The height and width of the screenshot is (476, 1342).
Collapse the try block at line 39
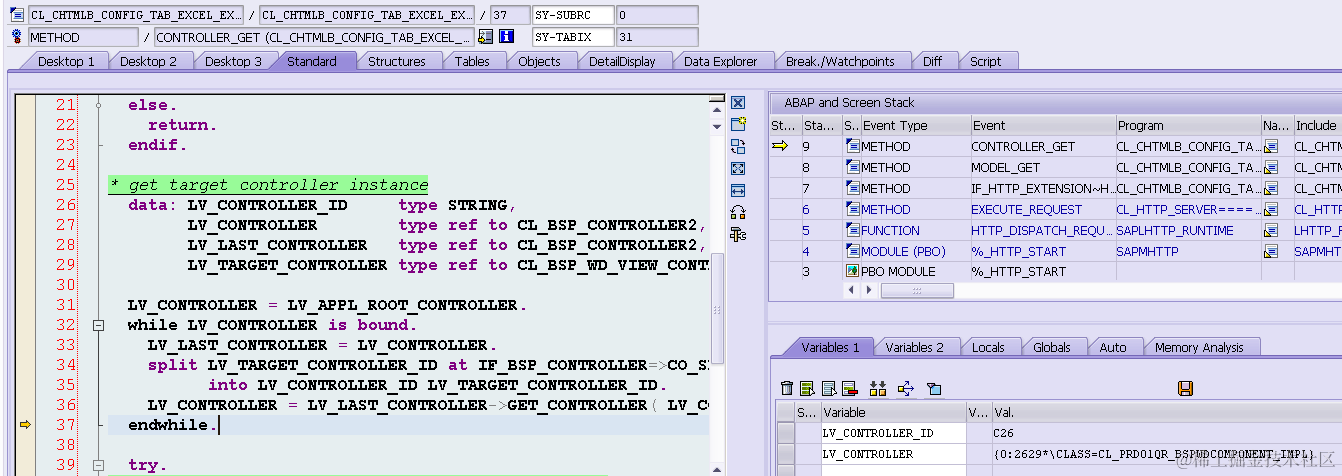[x=98, y=465]
